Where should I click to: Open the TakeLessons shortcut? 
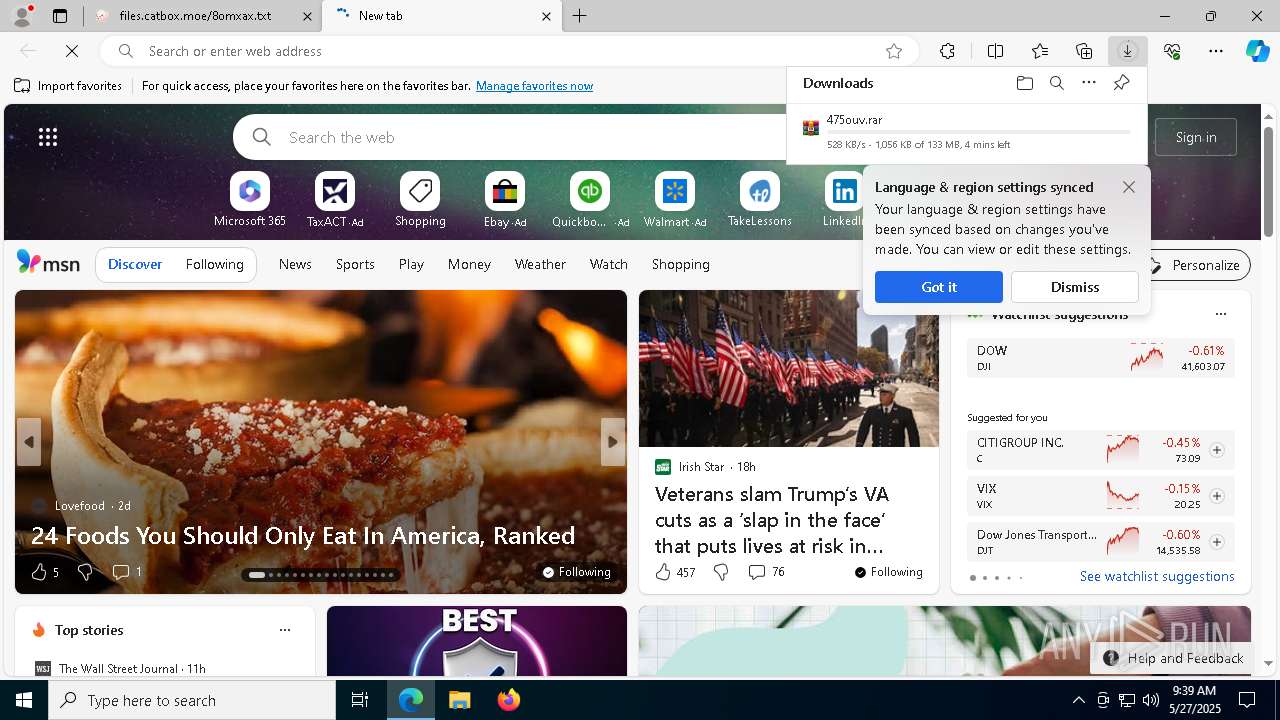(x=760, y=200)
